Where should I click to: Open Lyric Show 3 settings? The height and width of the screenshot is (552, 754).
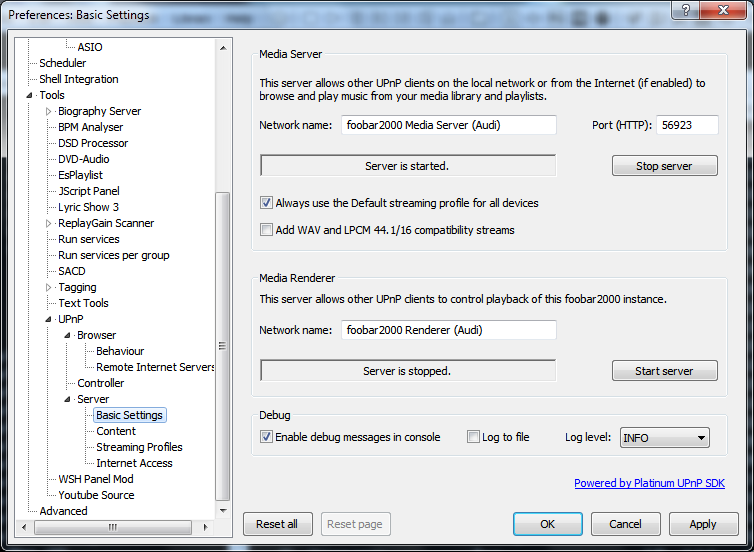click(88, 207)
